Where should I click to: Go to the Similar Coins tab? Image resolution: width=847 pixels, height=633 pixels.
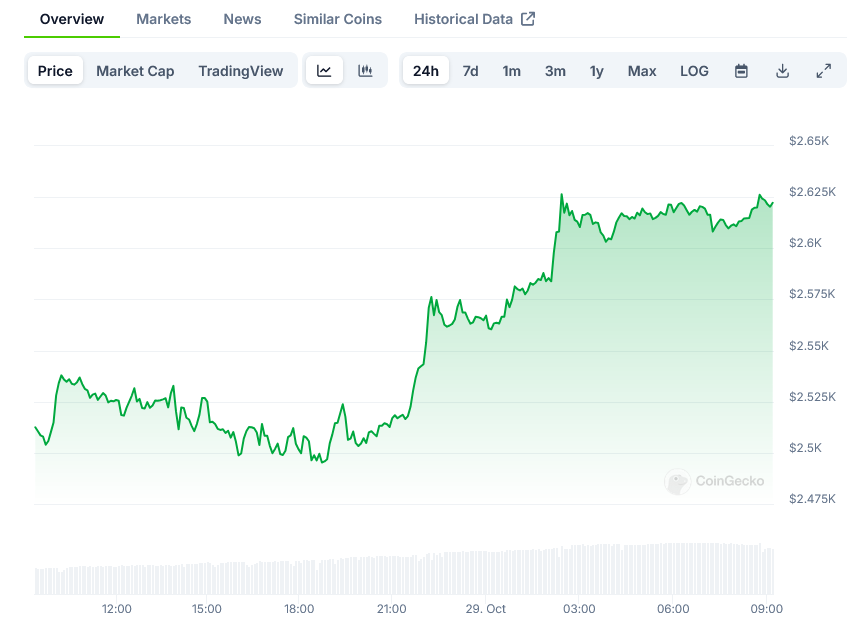[x=338, y=19]
